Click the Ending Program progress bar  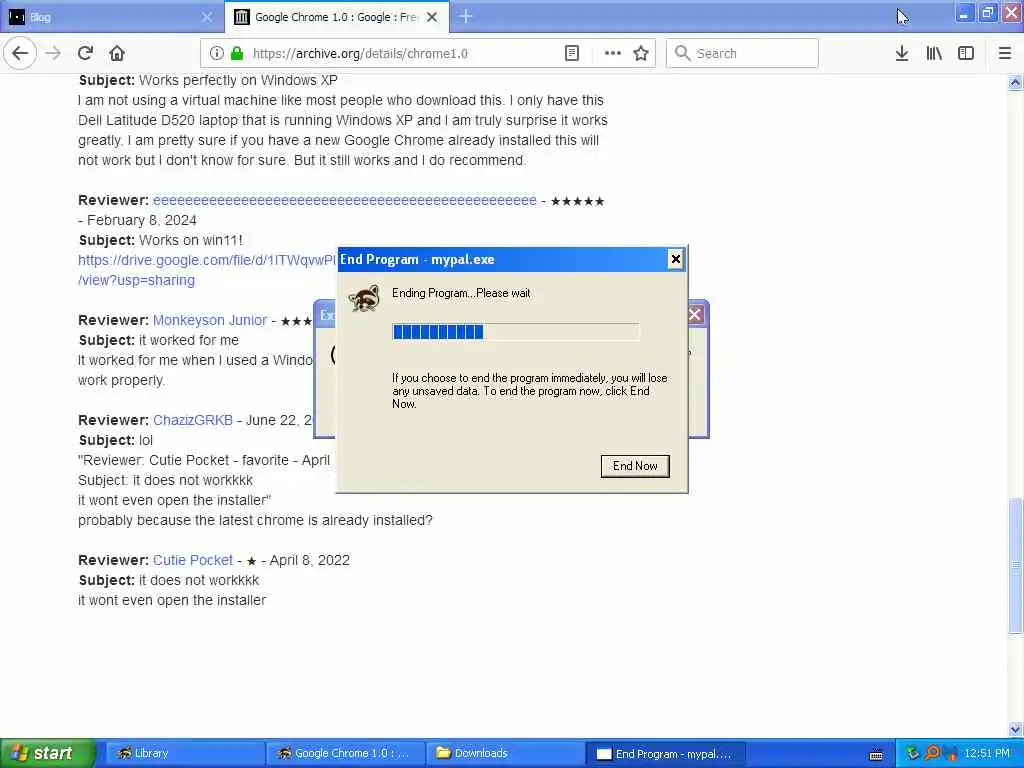click(515, 332)
